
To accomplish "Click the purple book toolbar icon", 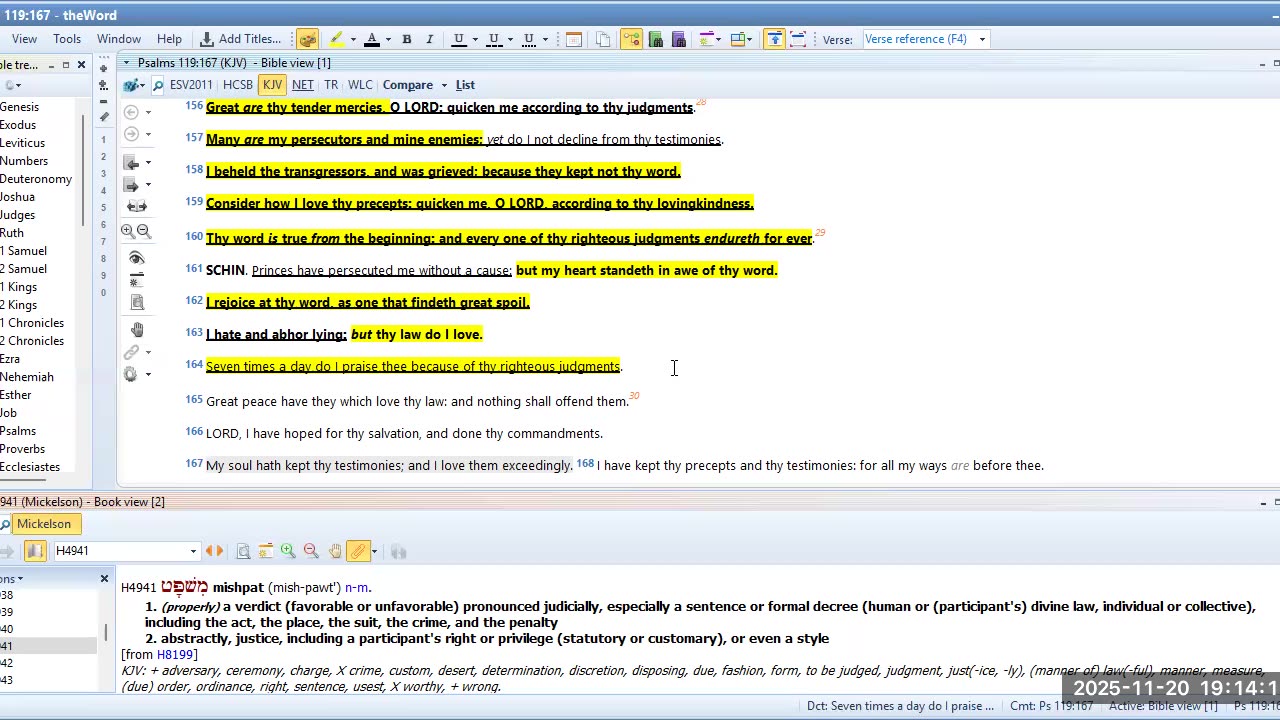I will point(679,39).
